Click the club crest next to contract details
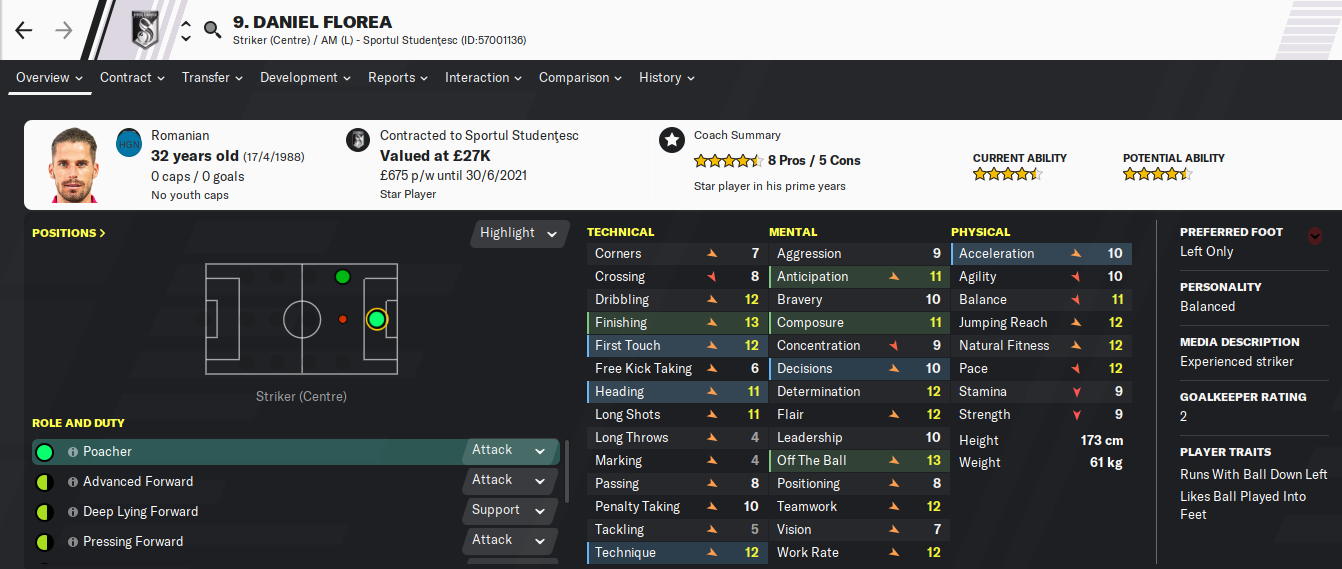1342x569 pixels. coord(357,140)
